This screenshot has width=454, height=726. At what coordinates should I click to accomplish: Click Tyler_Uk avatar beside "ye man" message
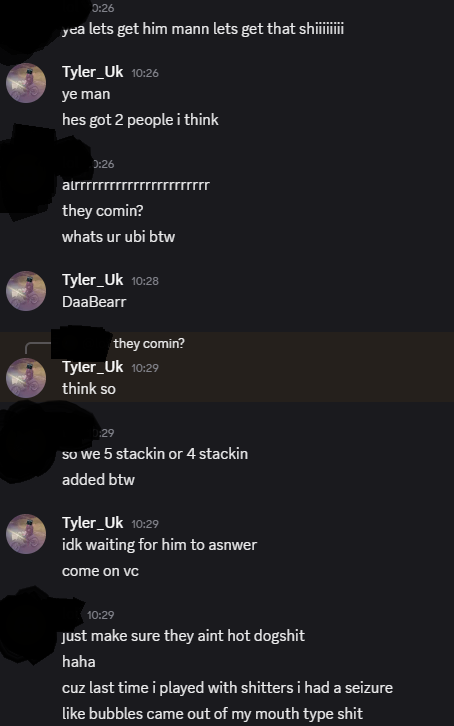tap(26, 83)
